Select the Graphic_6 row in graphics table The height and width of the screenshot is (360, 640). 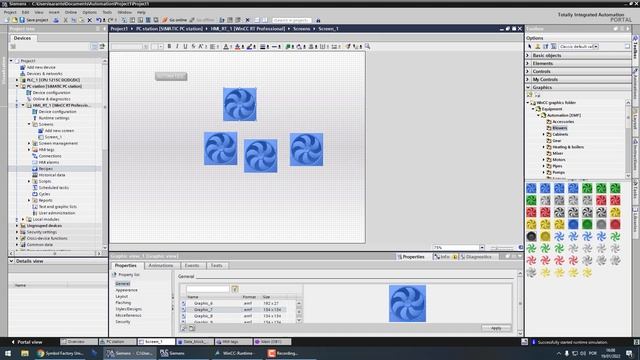pyautogui.click(x=233, y=303)
